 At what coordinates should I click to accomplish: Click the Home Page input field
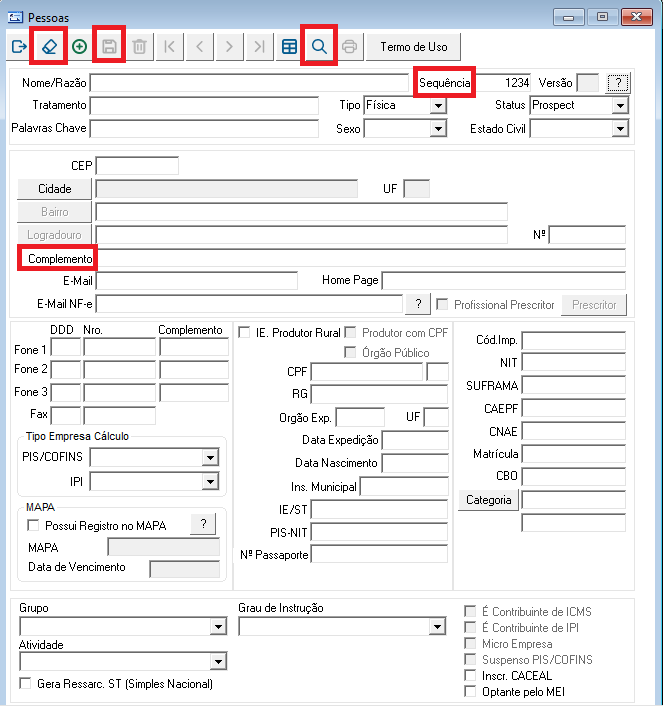pos(504,281)
